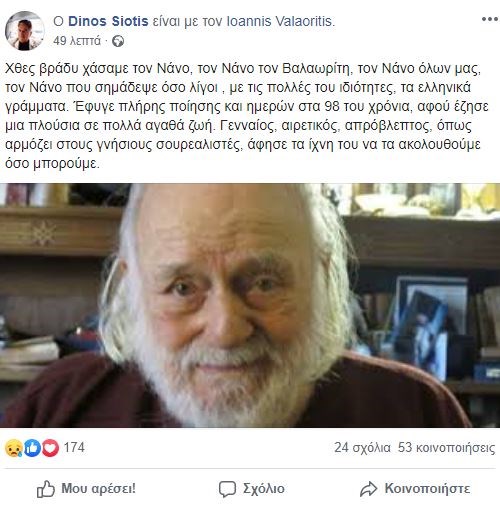Share the post via Κοινοποιήστε
This screenshot has height=508, width=500.
[415, 489]
